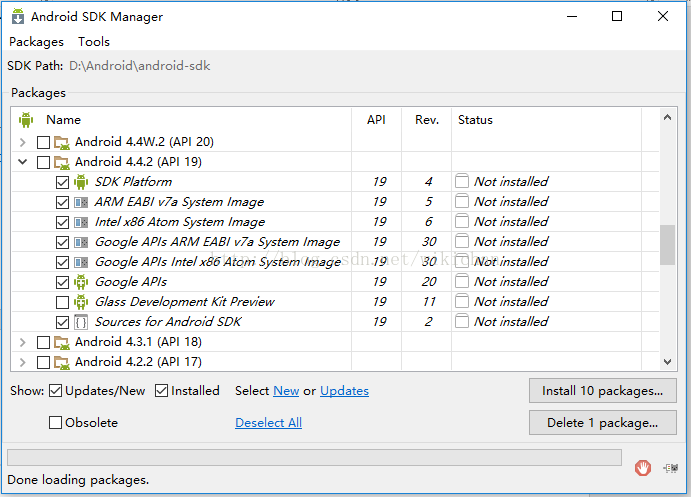Select the 'Glass Development Kit Preview' row text
The width and height of the screenshot is (691, 497).
click(185, 302)
